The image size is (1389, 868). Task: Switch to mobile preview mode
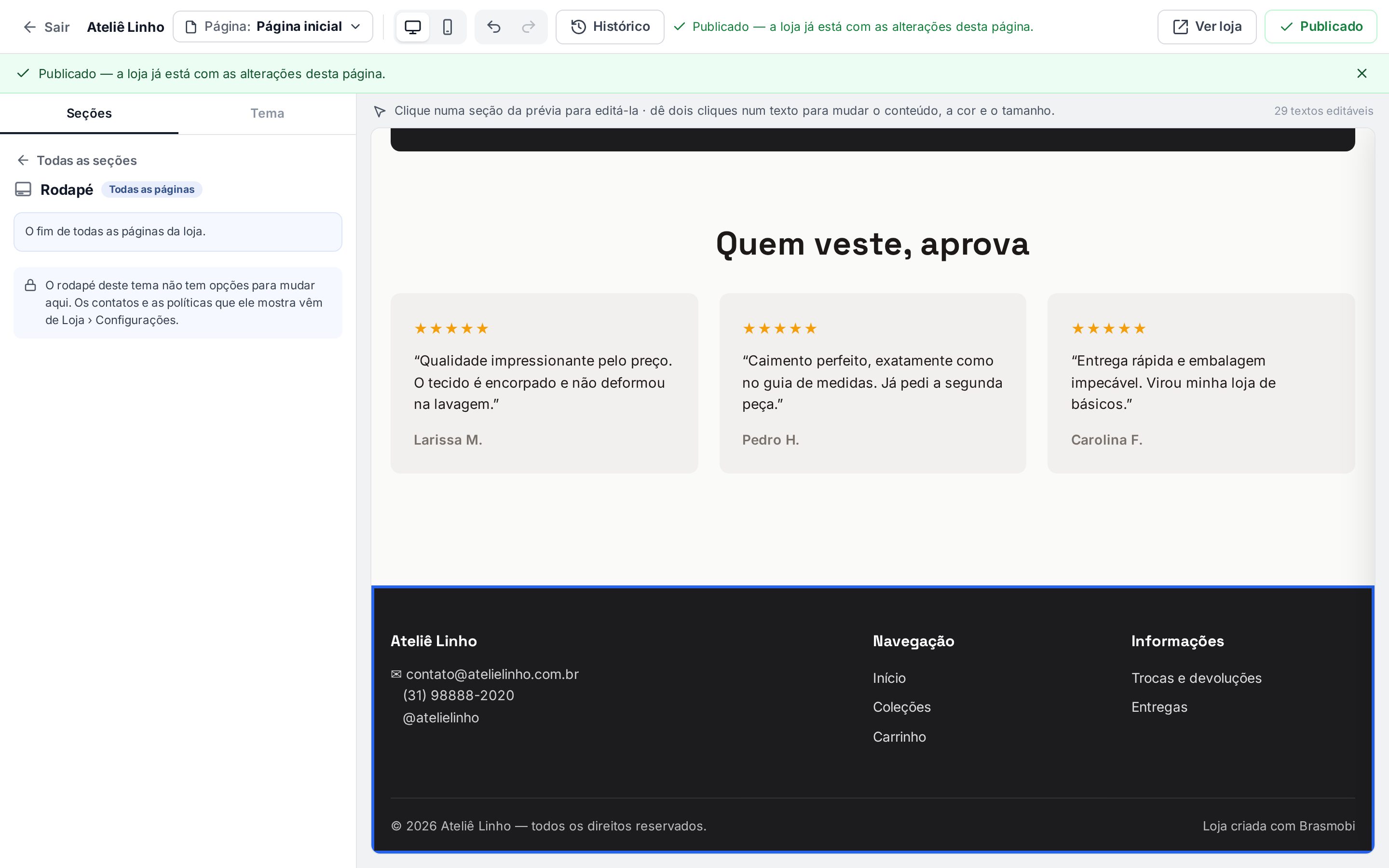tap(448, 27)
